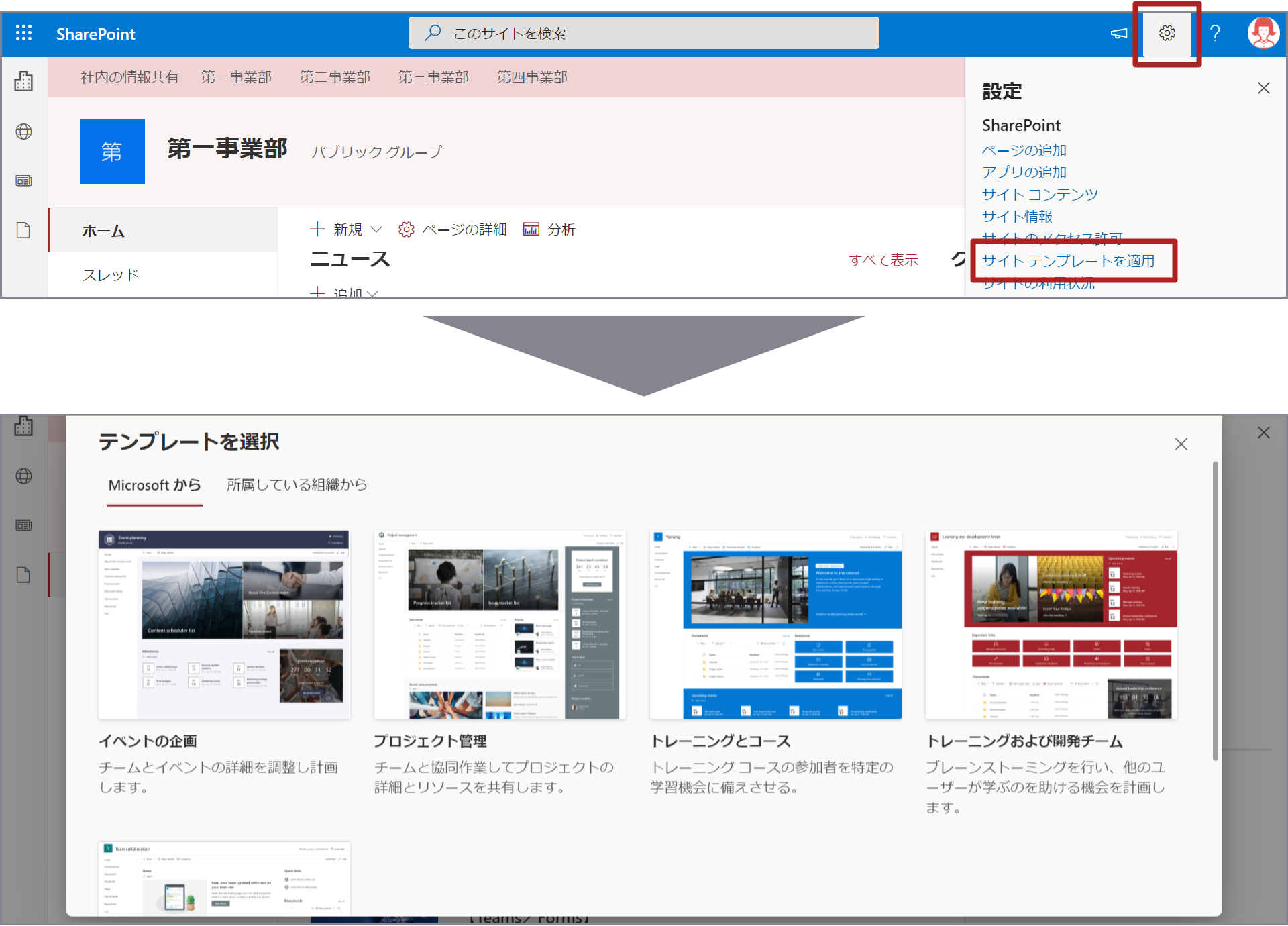Click the building home icon in upper sidebar
Image resolution: width=1288 pixels, height=926 pixels.
(x=23, y=81)
